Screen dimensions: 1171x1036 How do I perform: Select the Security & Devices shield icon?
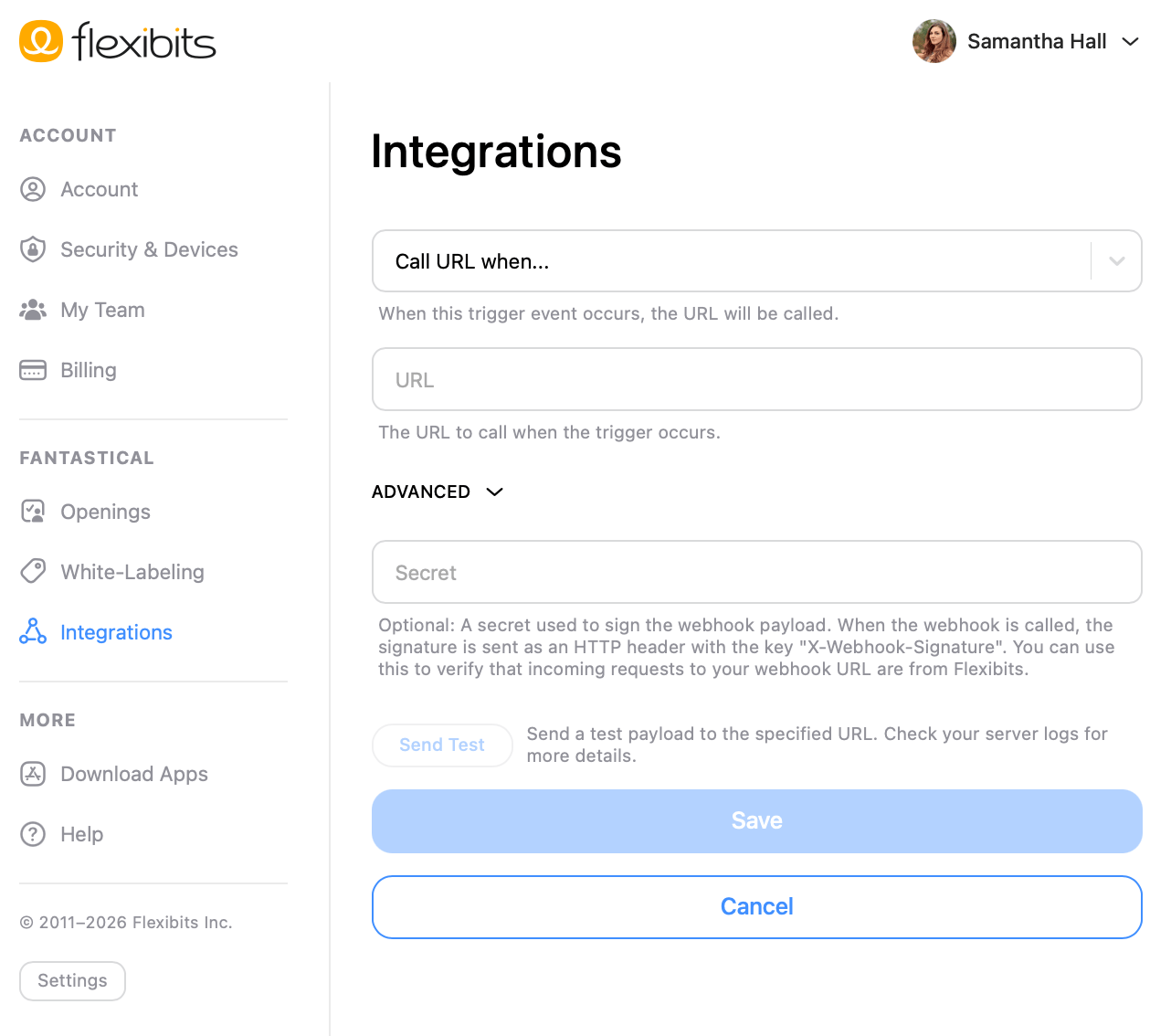(33, 249)
